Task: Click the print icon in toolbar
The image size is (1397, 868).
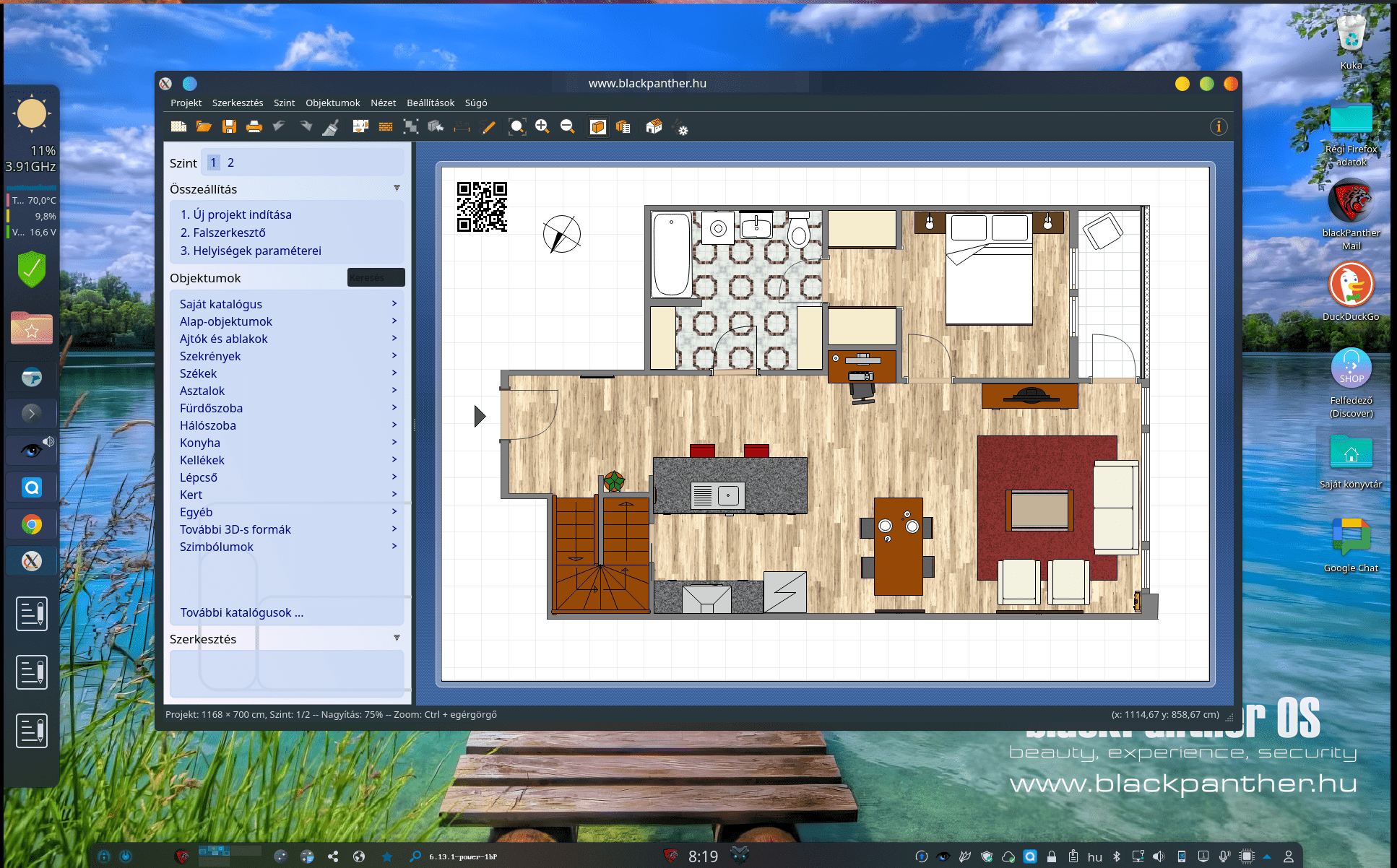Action: pyautogui.click(x=254, y=127)
